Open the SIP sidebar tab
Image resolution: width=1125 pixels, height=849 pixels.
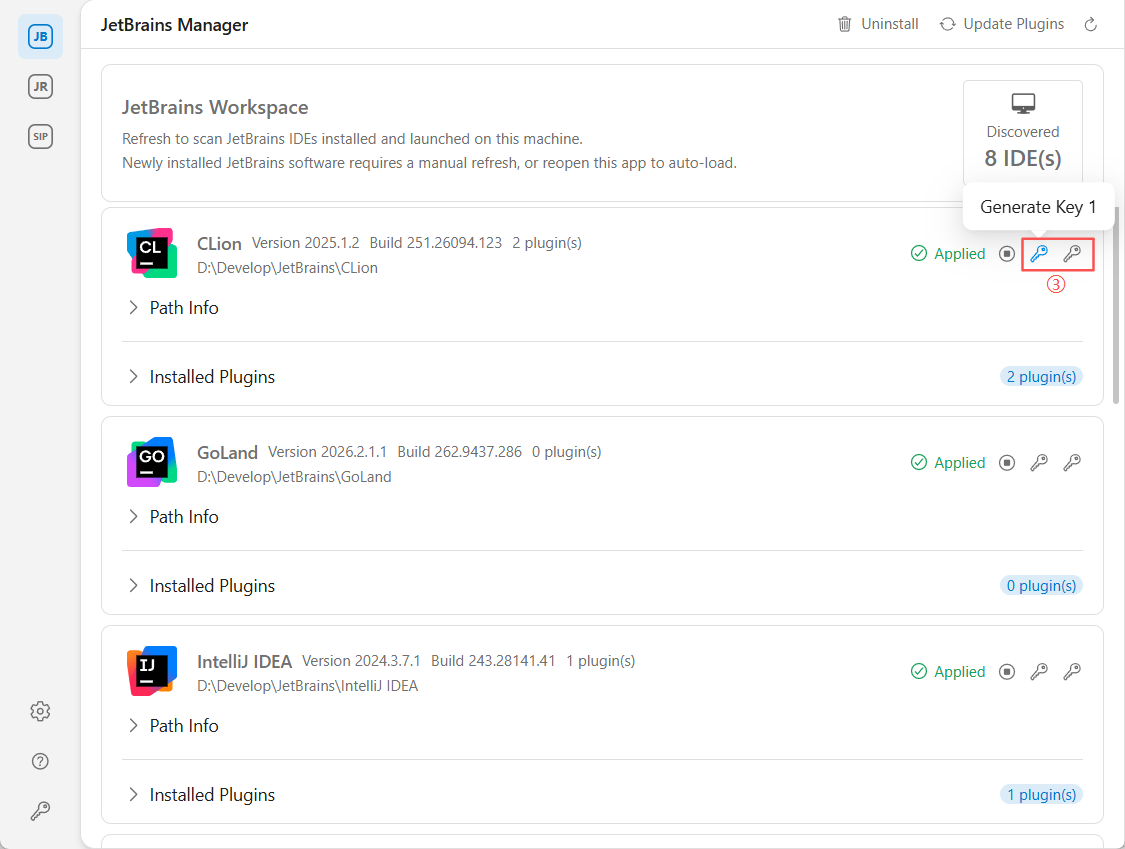point(40,136)
